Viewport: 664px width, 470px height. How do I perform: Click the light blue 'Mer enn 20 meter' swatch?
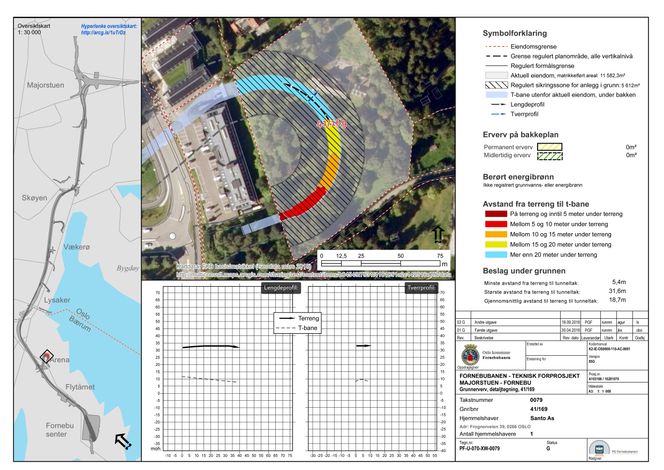click(488, 255)
